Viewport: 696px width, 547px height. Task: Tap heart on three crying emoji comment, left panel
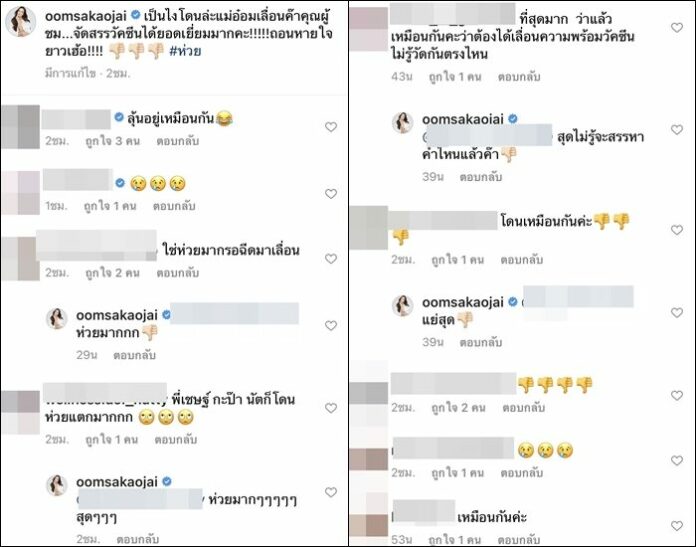click(331, 194)
